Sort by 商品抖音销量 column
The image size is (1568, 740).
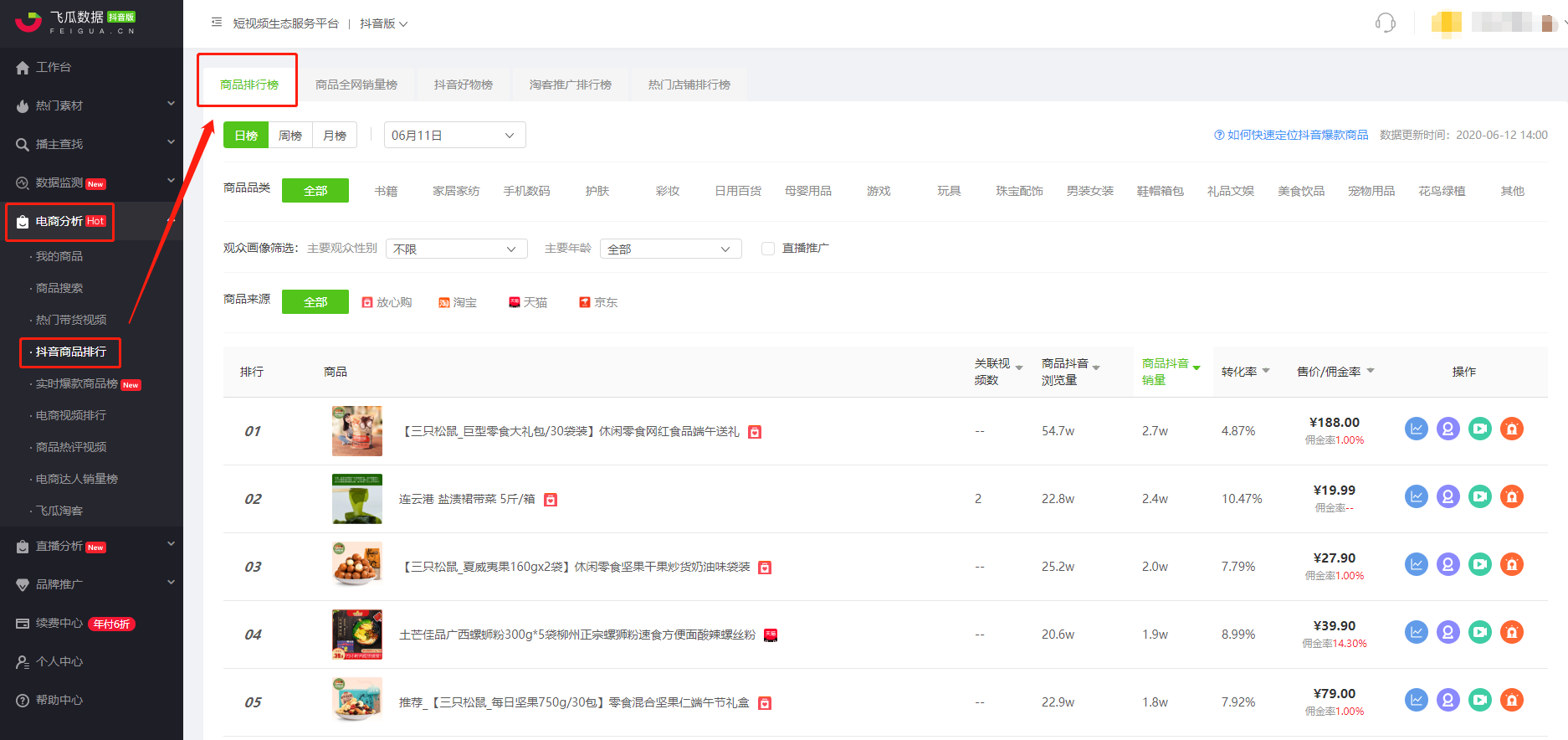click(x=1171, y=372)
